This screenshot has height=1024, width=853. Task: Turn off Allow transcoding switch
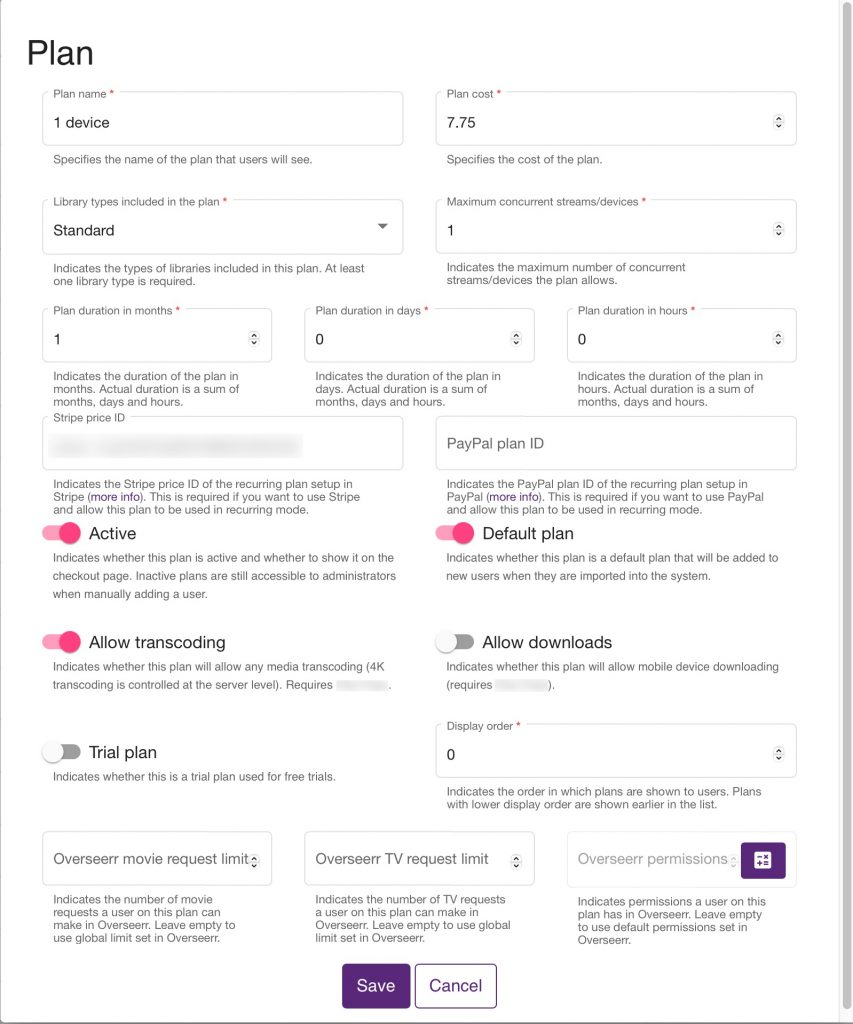click(62, 642)
